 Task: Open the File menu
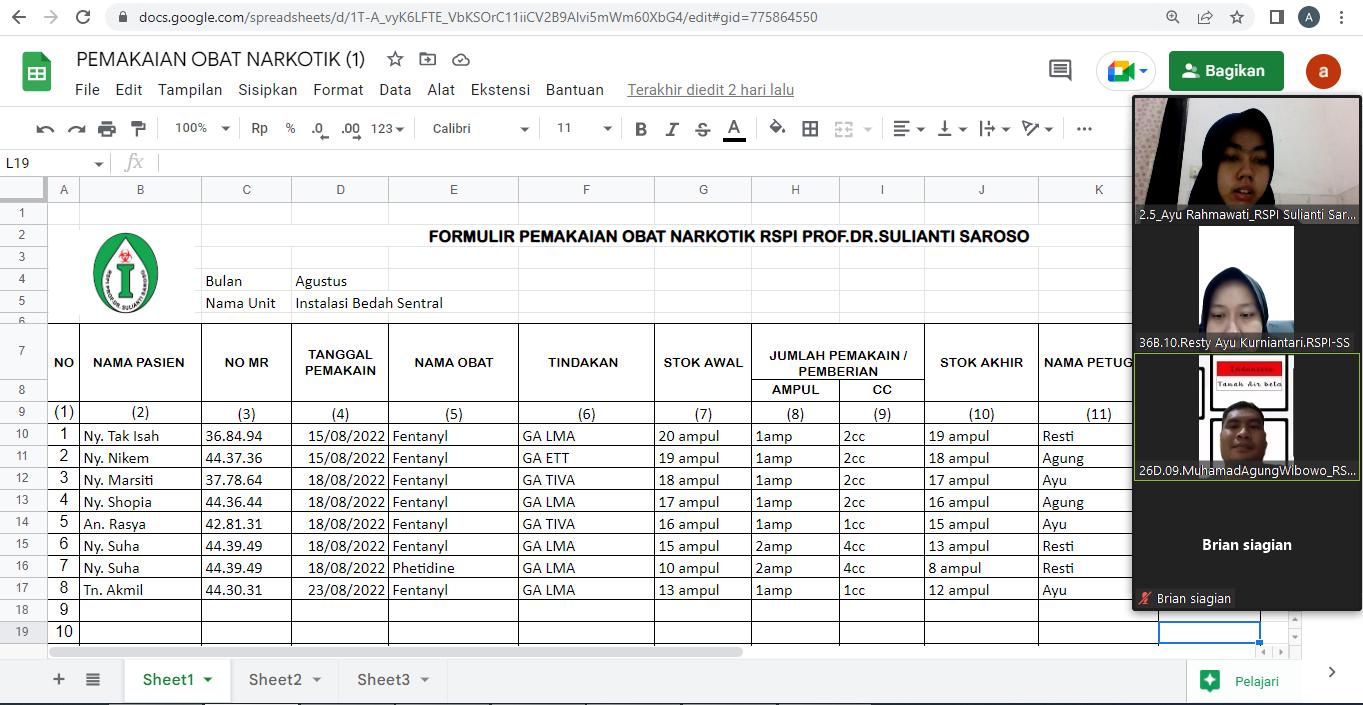click(87, 89)
